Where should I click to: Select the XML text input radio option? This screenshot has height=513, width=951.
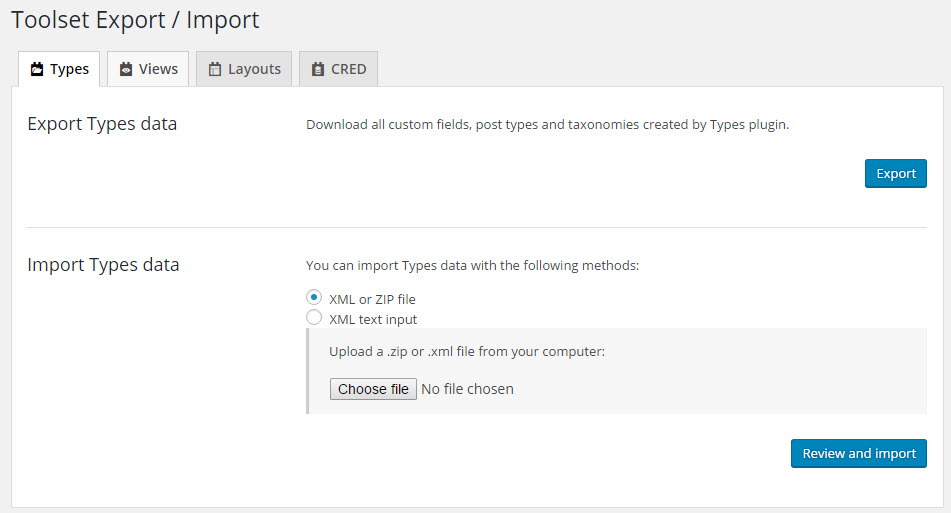point(314,317)
